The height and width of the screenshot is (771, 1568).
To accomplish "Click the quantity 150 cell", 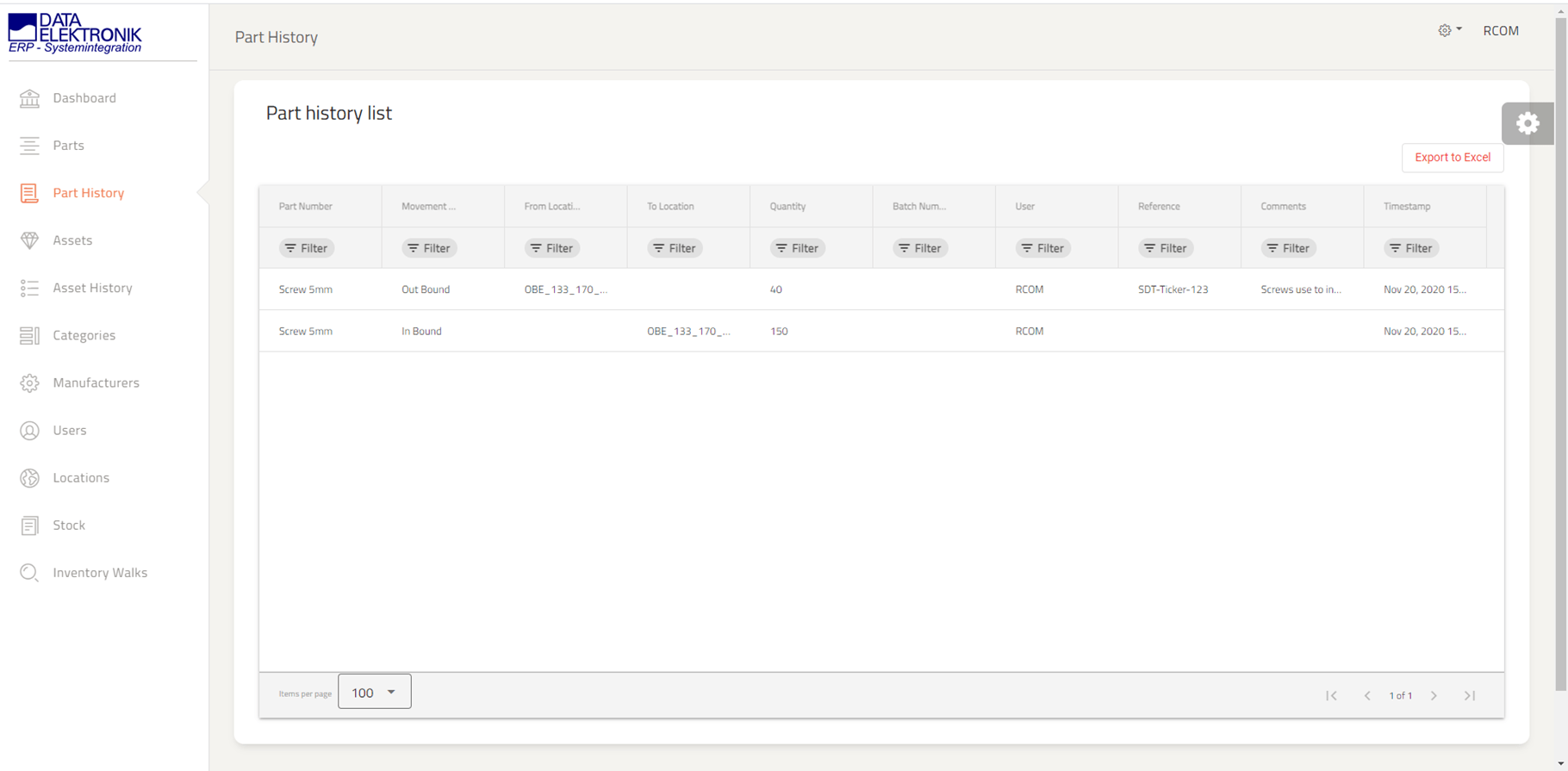I will pos(779,331).
